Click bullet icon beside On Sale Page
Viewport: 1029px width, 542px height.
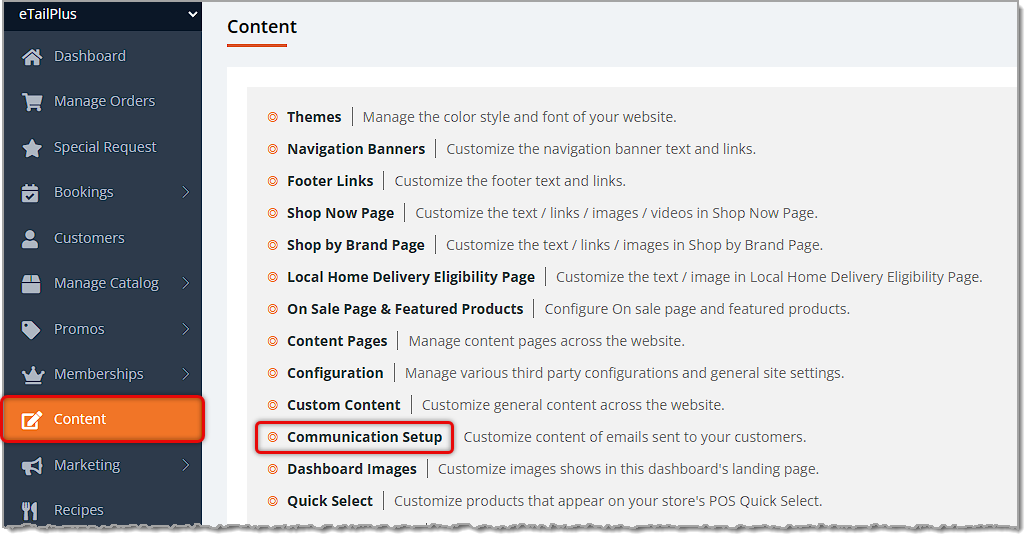click(272, 310)
